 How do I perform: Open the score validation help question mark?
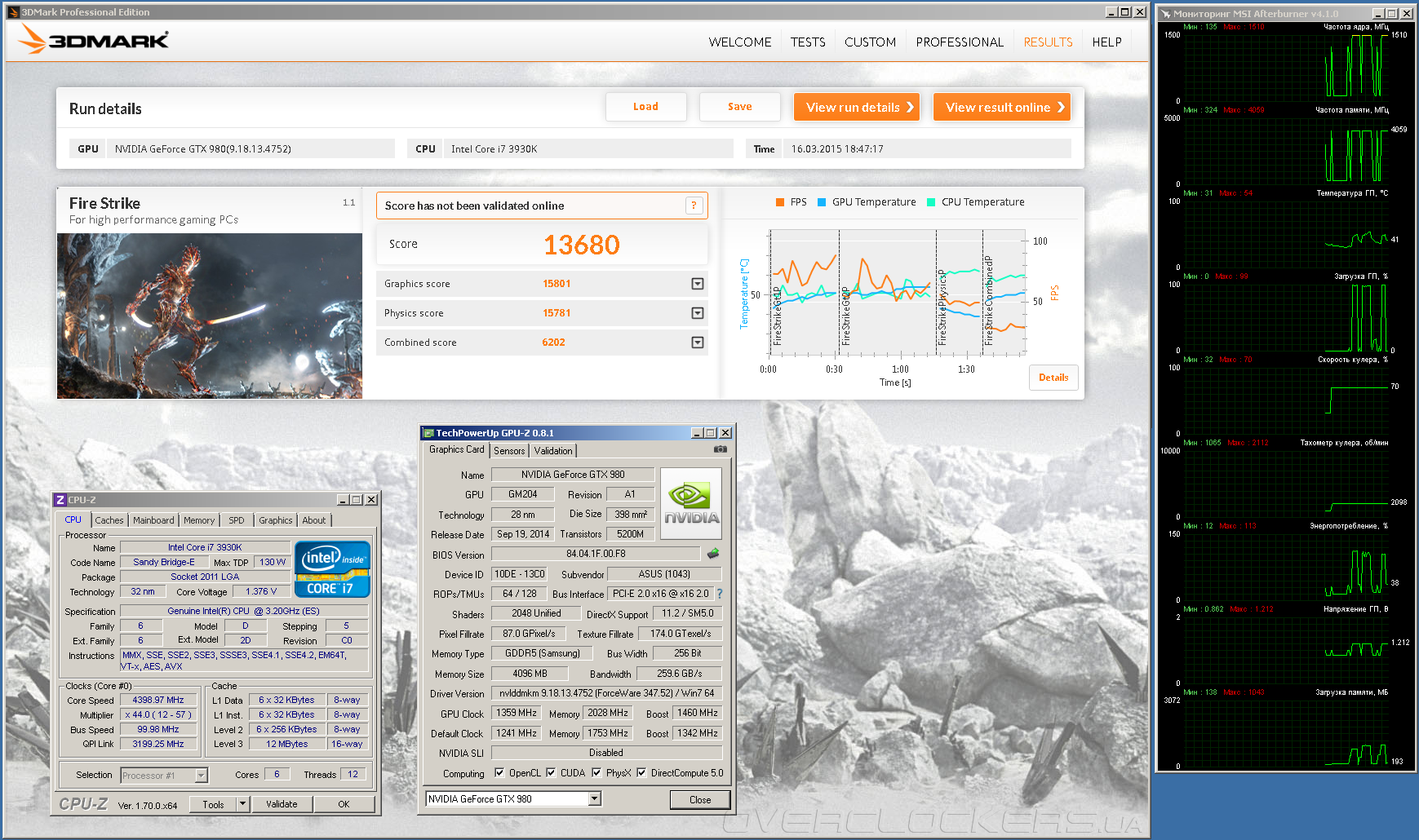coord(694,206)
